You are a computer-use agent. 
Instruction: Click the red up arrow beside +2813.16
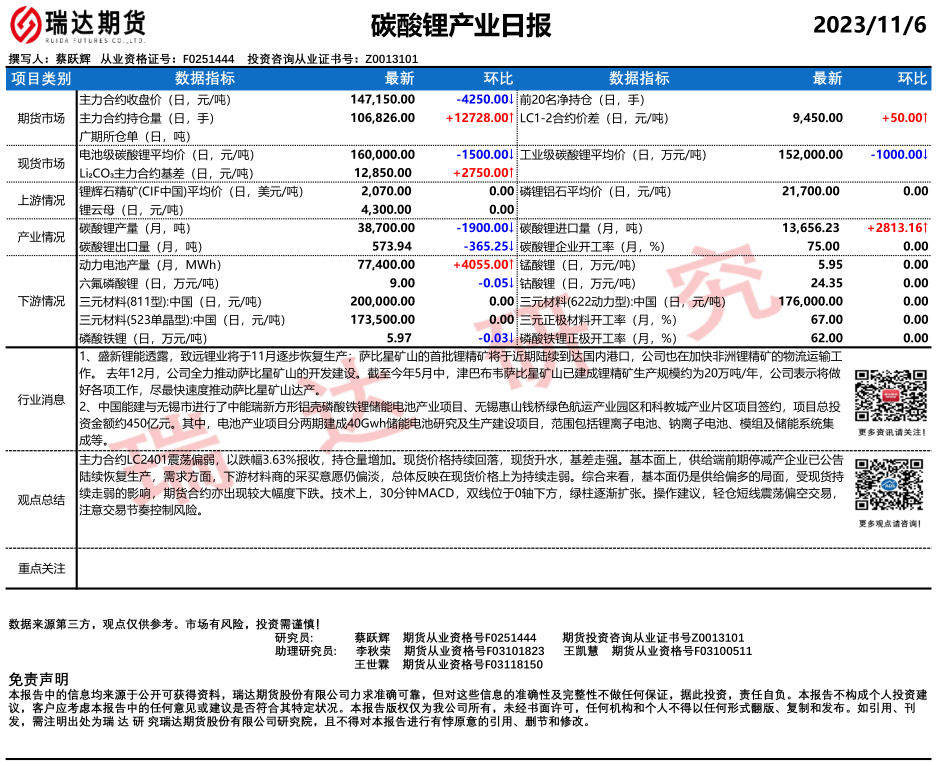[x=925, y=228]
